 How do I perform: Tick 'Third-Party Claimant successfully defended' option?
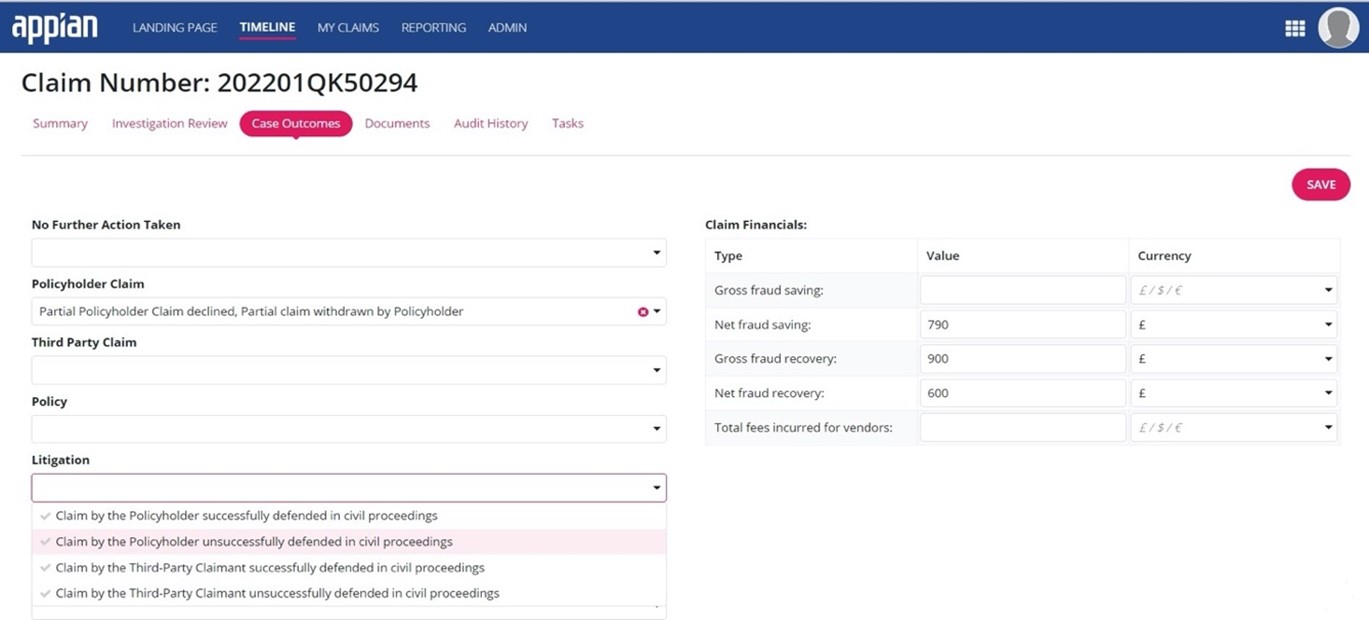[269, 568]
